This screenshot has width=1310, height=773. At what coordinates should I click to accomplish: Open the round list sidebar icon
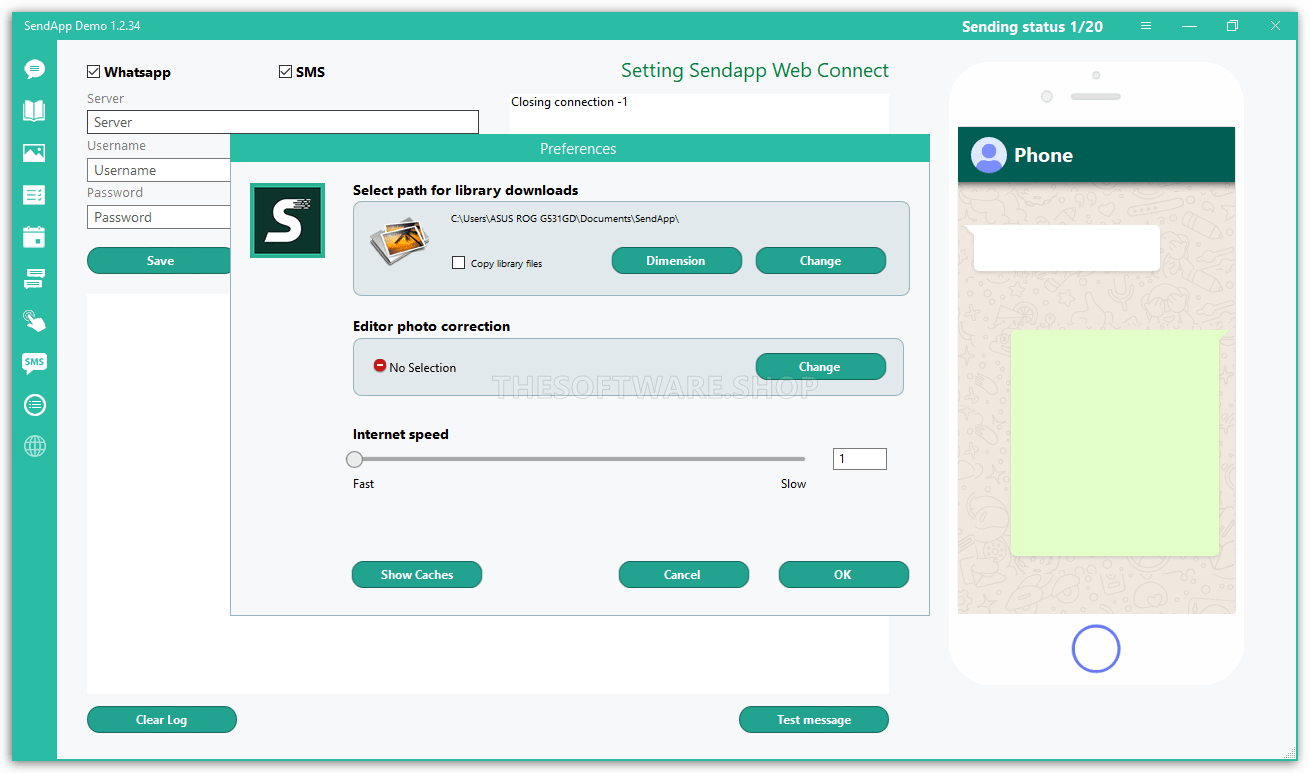(x=35, y=405)
